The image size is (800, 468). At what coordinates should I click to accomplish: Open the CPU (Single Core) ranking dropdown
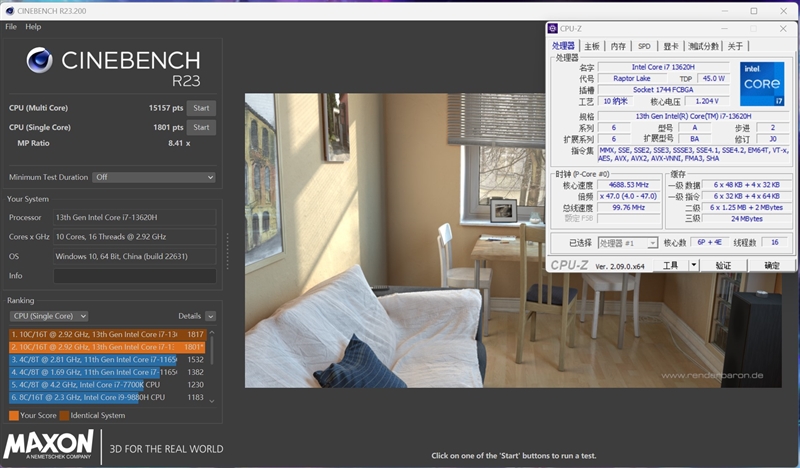[x=49, y=316]
